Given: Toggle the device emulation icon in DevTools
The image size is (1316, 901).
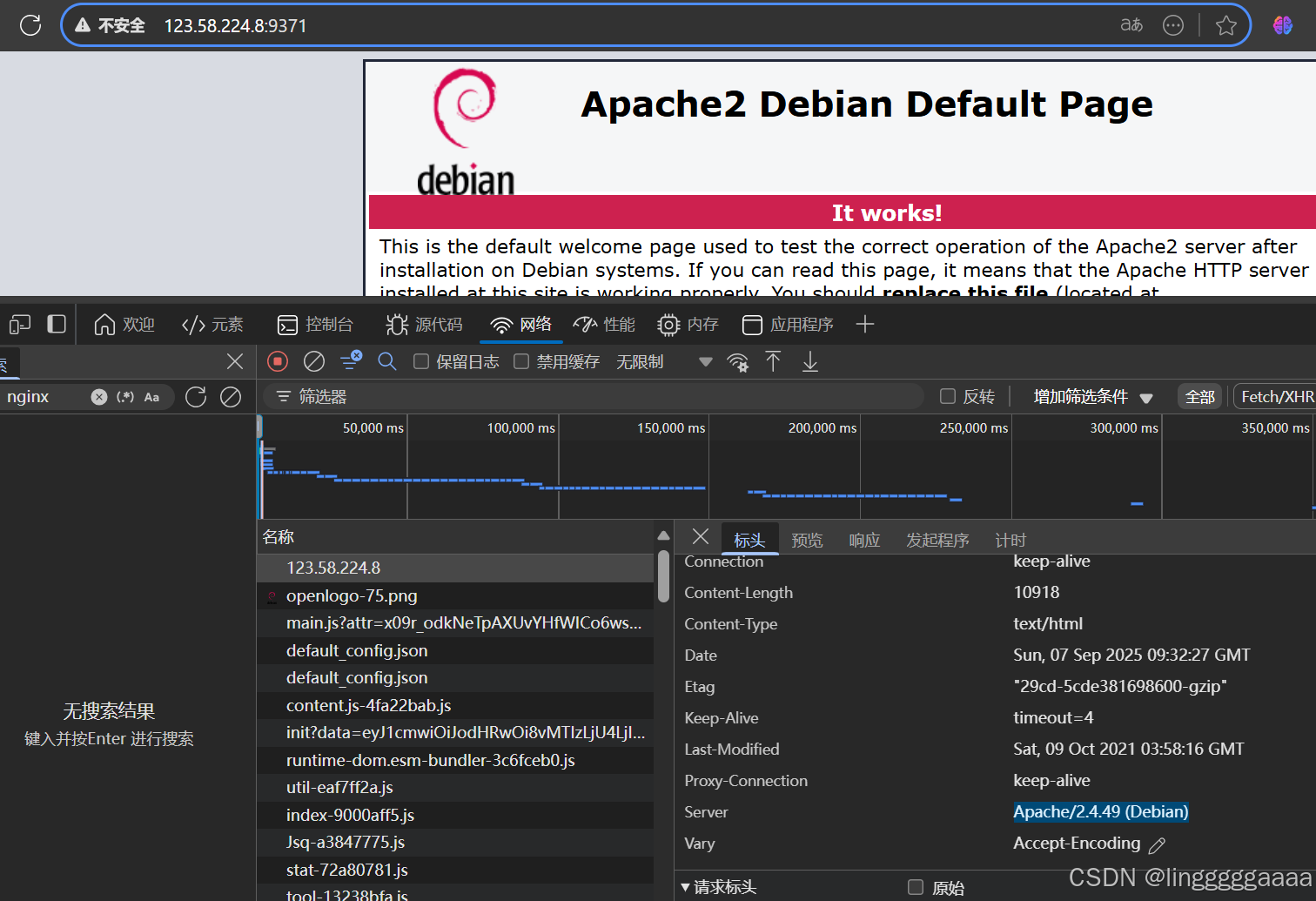Looking at the screenshot, I should [x=20, y=325].
